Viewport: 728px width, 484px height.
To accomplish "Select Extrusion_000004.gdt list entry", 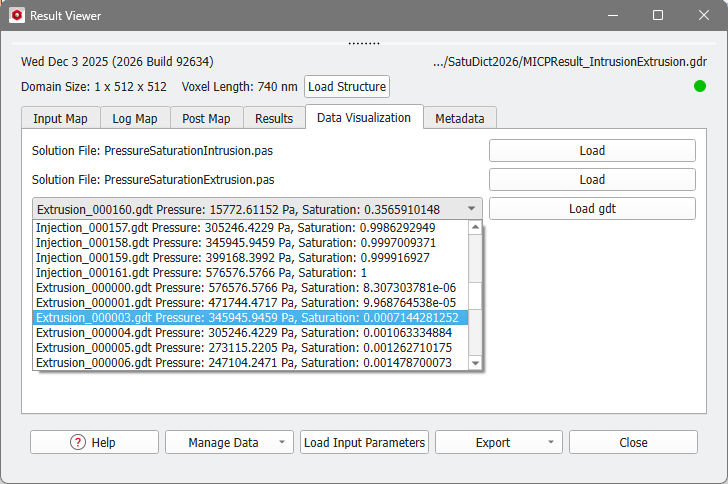I will (x=250, y=333).
